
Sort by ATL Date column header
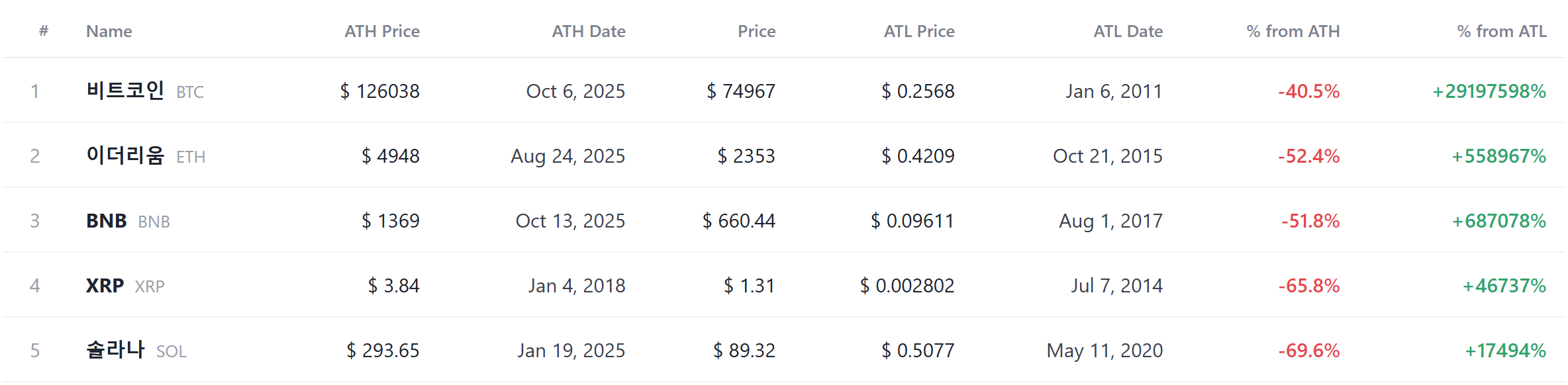coord(1128,31)
